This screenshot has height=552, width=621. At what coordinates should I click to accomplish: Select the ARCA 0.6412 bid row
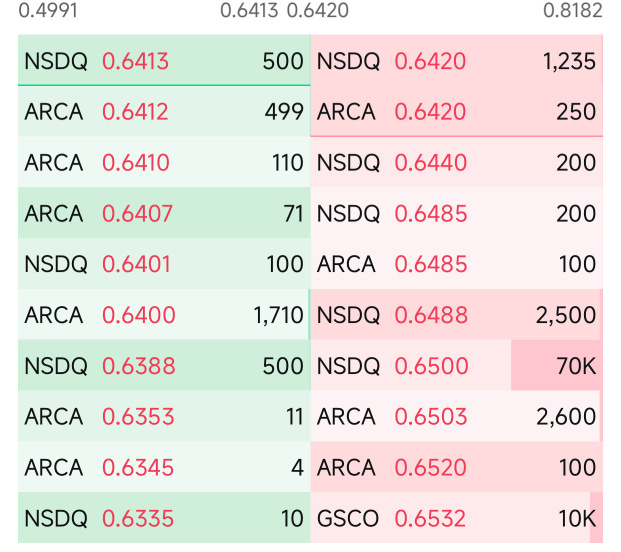click(164, 111)
